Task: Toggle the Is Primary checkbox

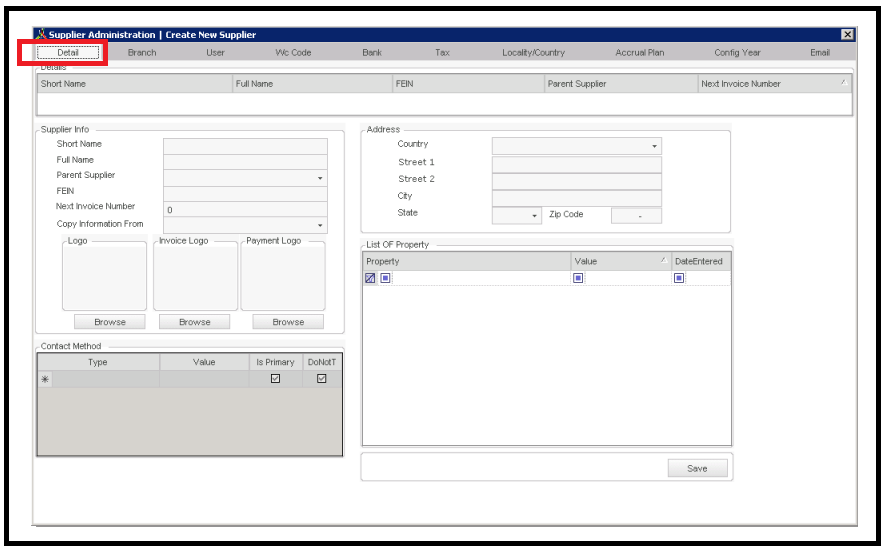Action: 275,379
